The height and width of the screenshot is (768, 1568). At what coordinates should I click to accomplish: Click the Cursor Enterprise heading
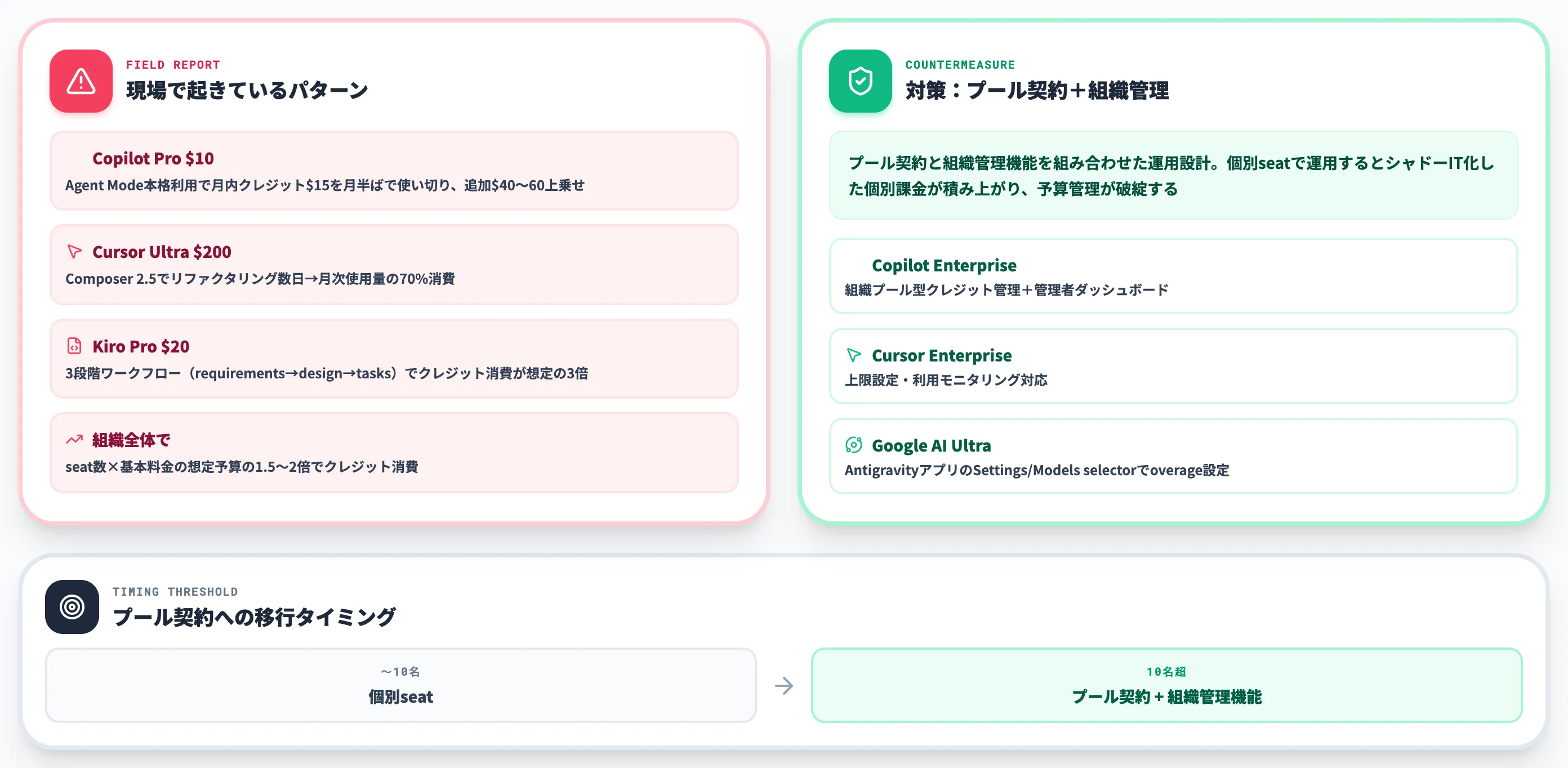point(942,355)
